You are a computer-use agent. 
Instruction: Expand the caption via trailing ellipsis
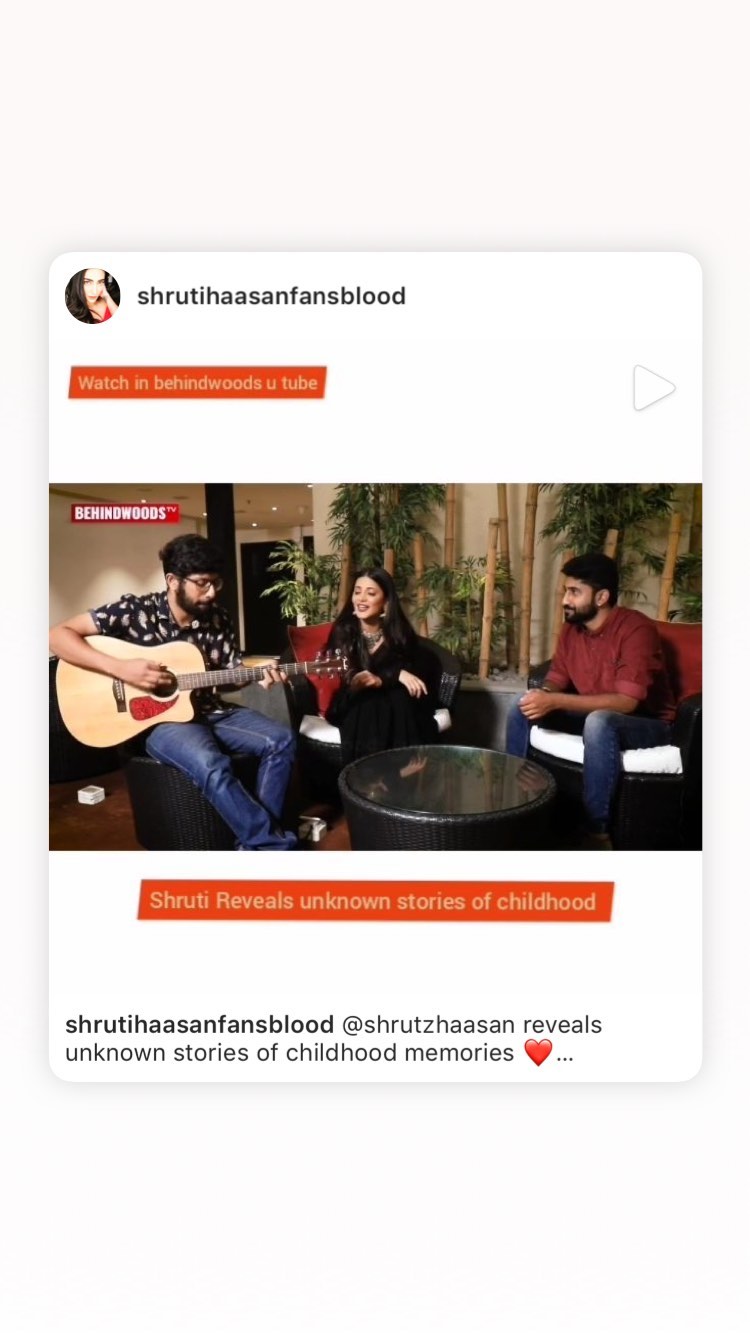[564, 1054]
